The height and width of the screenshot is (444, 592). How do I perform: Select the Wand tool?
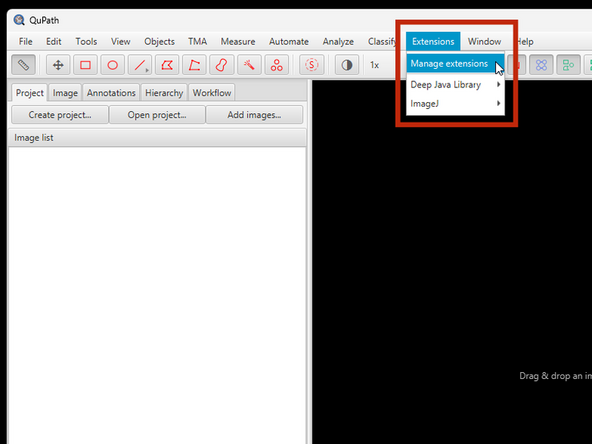tap(249, 65)
